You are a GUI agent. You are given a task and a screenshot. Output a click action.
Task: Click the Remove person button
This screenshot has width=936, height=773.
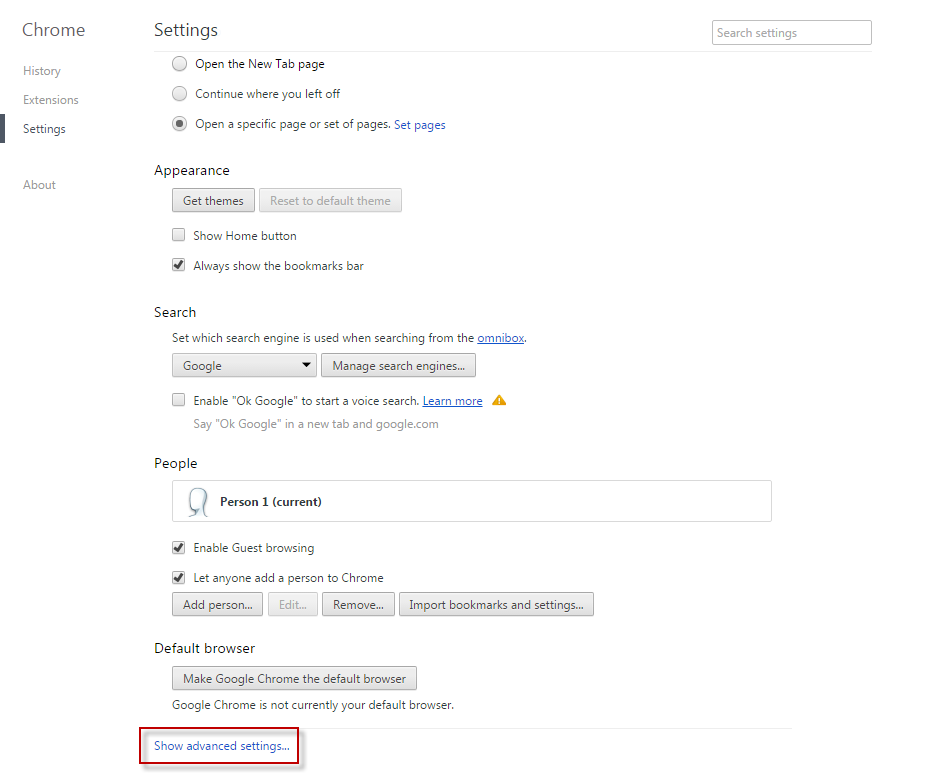point(358,605)
